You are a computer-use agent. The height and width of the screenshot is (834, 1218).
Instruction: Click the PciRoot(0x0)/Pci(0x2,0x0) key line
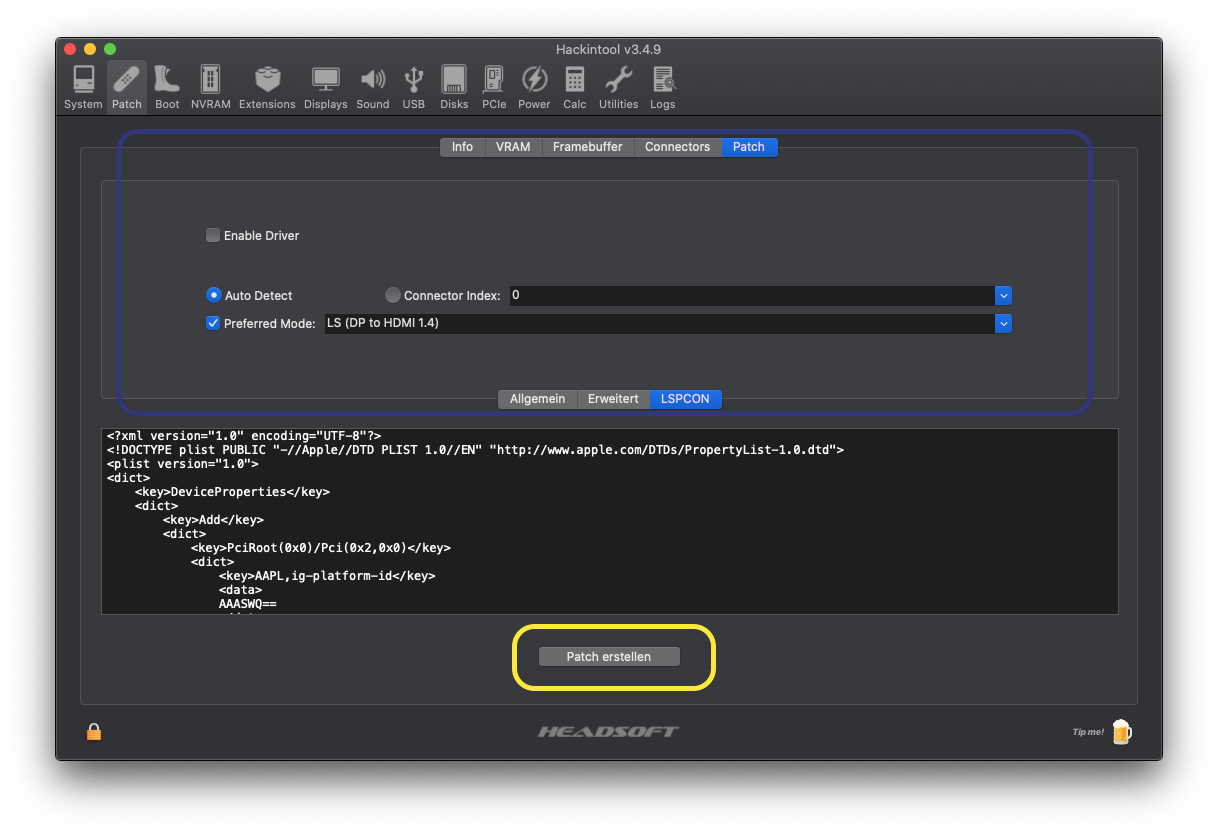tap(321, 548)
